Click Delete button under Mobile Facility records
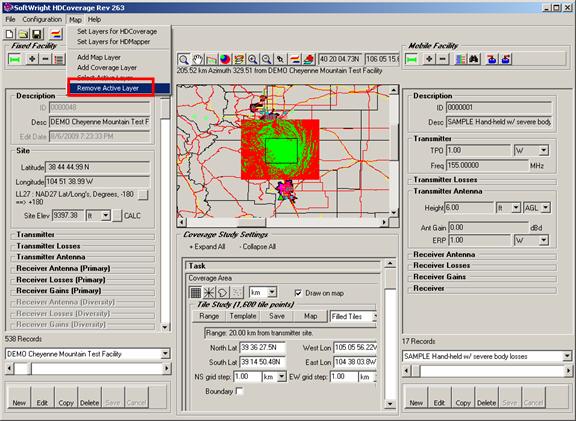The height and width of the screenshot is (421, 576). point(486,397)
